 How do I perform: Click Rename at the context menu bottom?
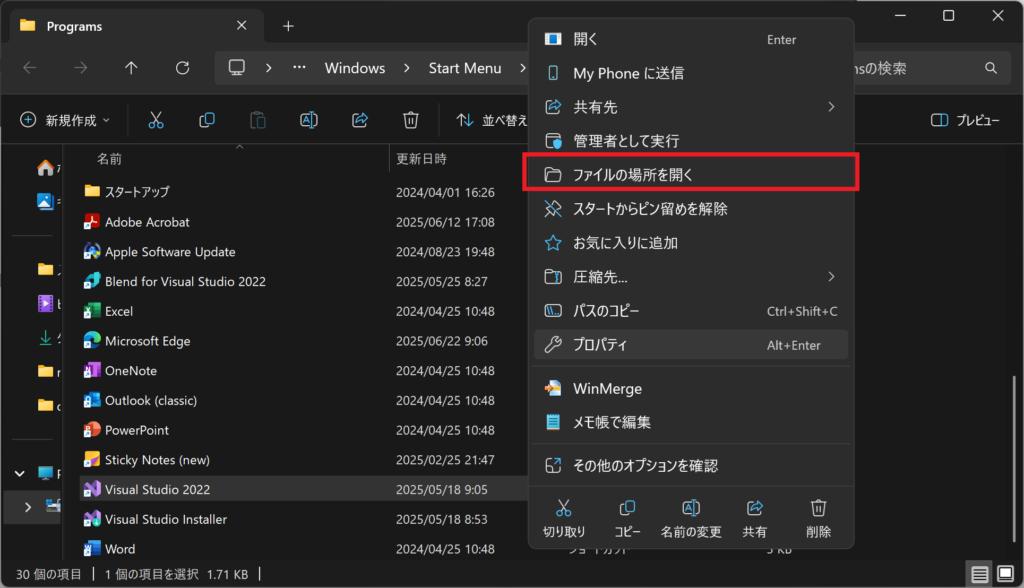click(x=691, y=519)
